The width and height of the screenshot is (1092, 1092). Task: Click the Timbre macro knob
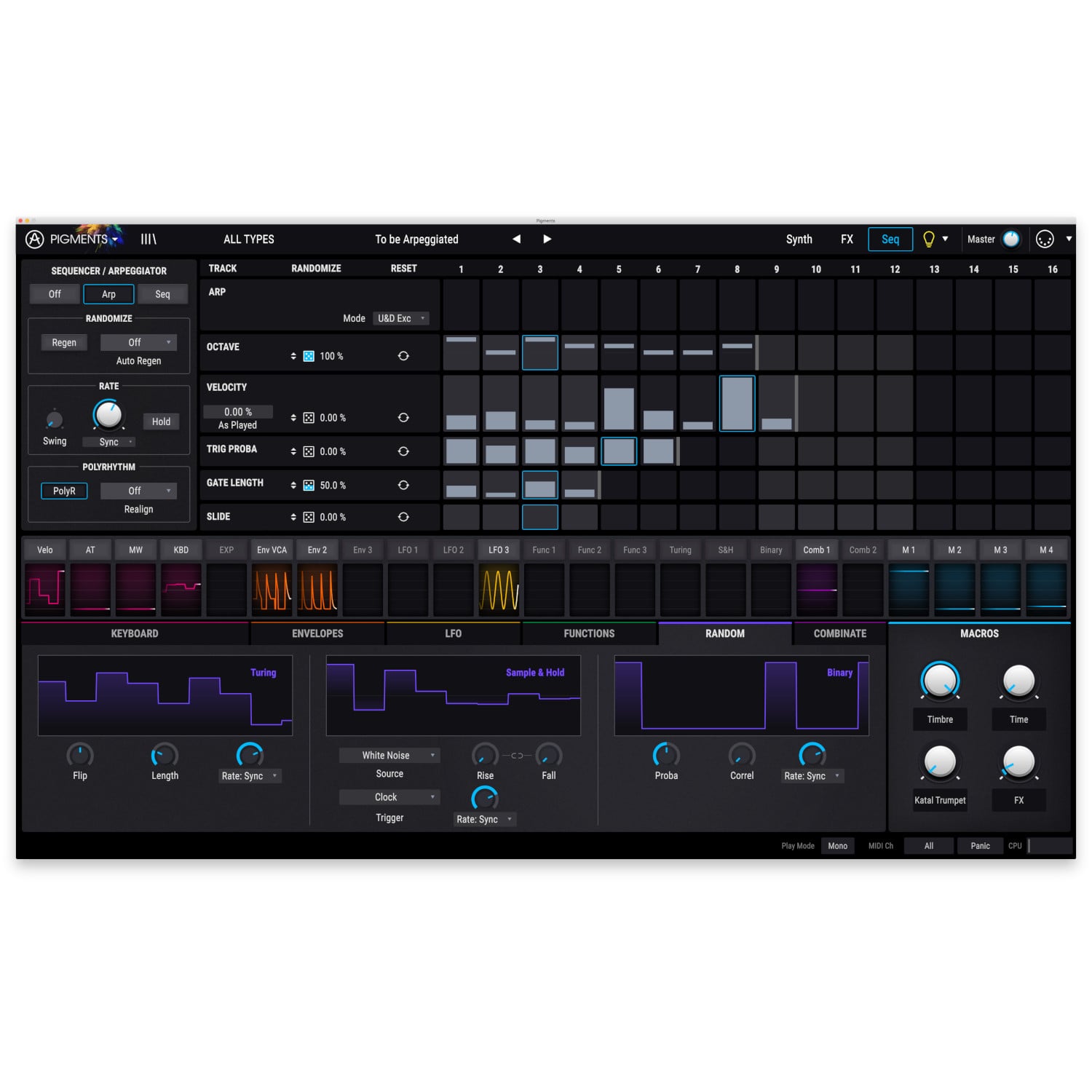point(940,681)
